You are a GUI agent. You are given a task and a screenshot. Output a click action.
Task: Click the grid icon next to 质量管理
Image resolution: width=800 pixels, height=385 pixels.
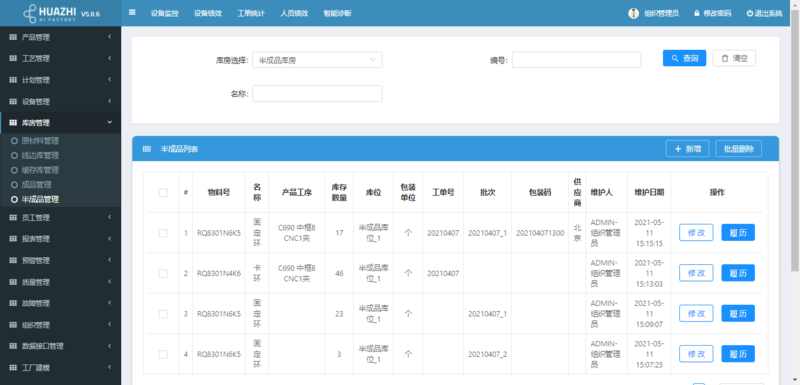click(x=13, y=282)
